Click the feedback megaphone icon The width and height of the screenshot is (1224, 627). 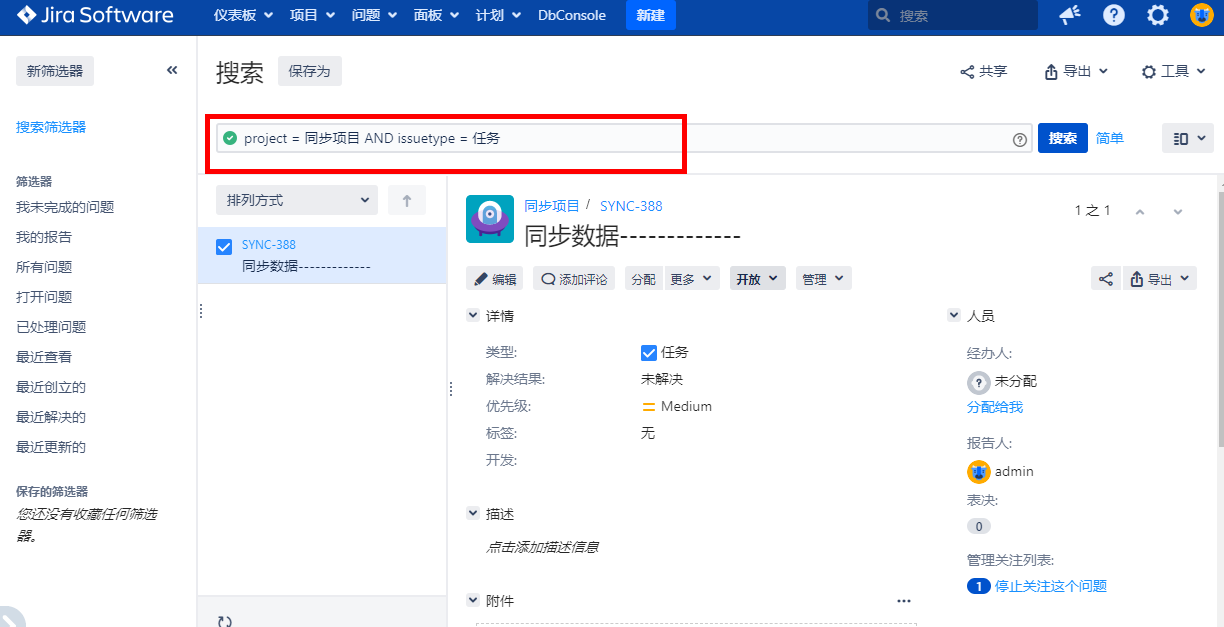tap(1070, 15)
